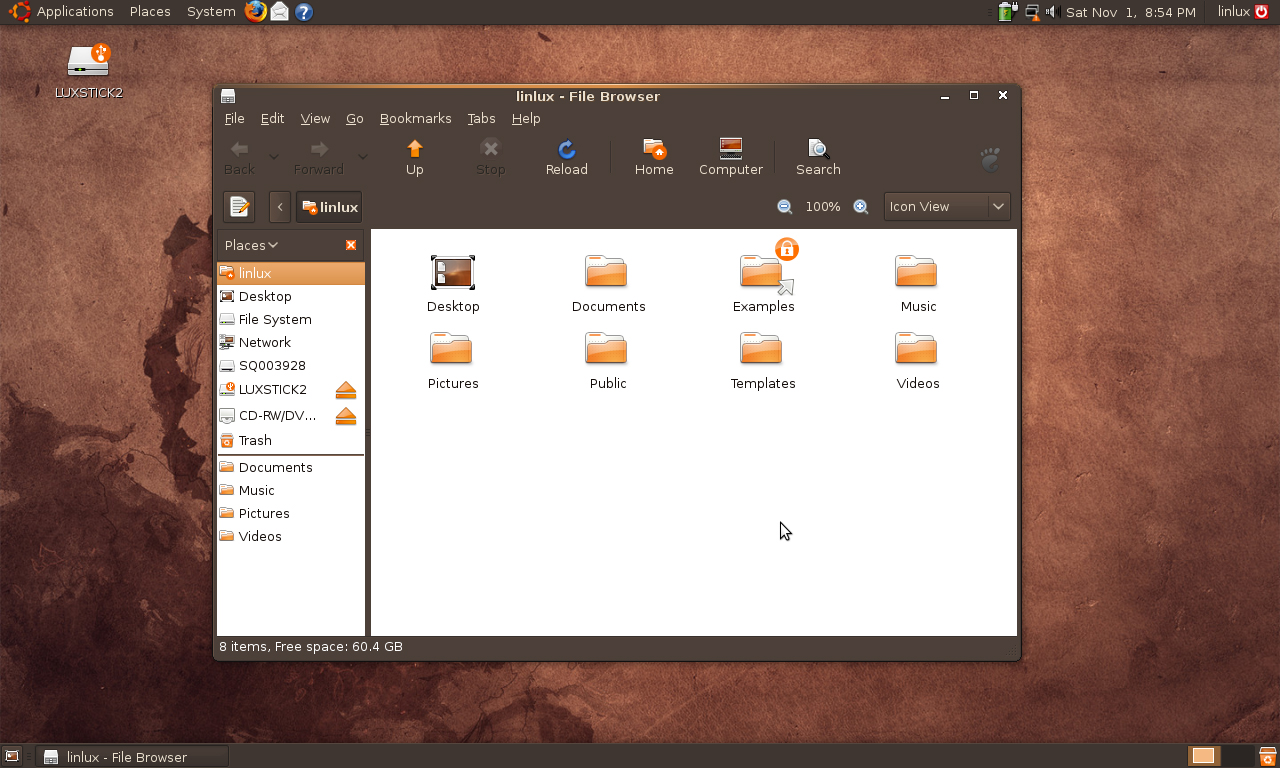The width and height of the screenshot is (1280, 768).
Task: Open Network in the sidebar
Action: 291,342
